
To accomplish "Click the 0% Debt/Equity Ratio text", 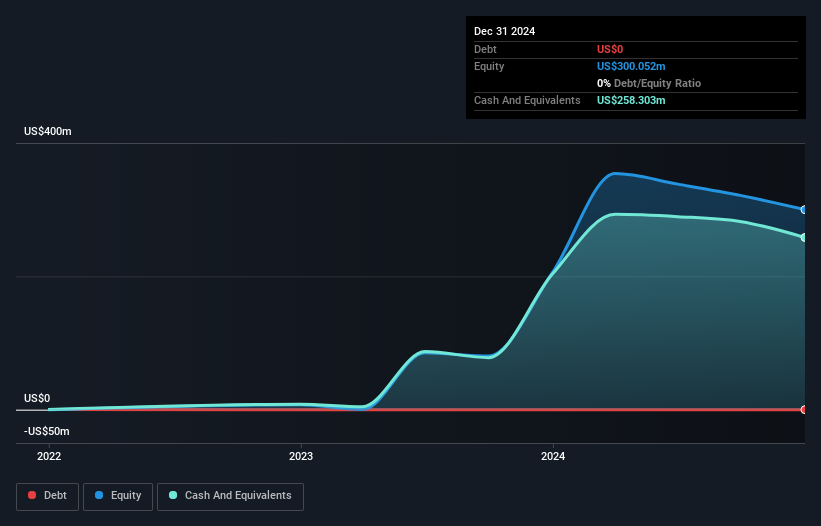I will point(649,83).
